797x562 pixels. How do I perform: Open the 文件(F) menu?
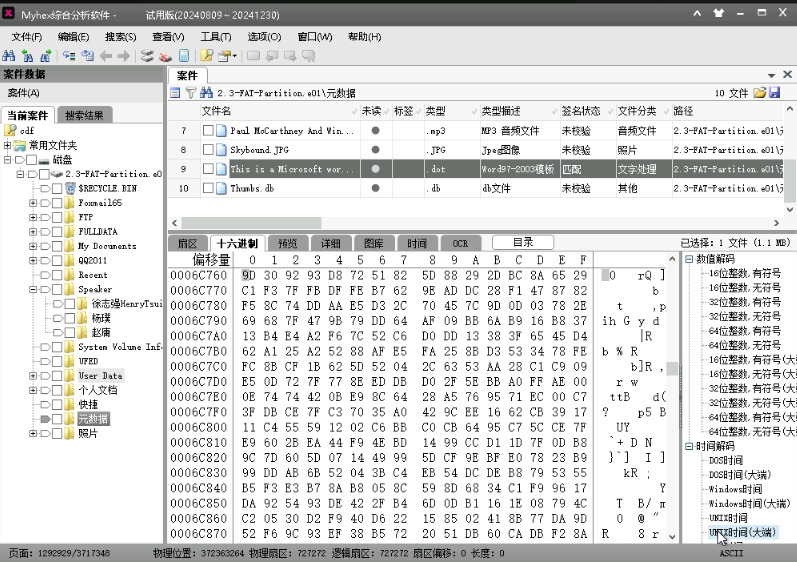(x=27, y=37)
